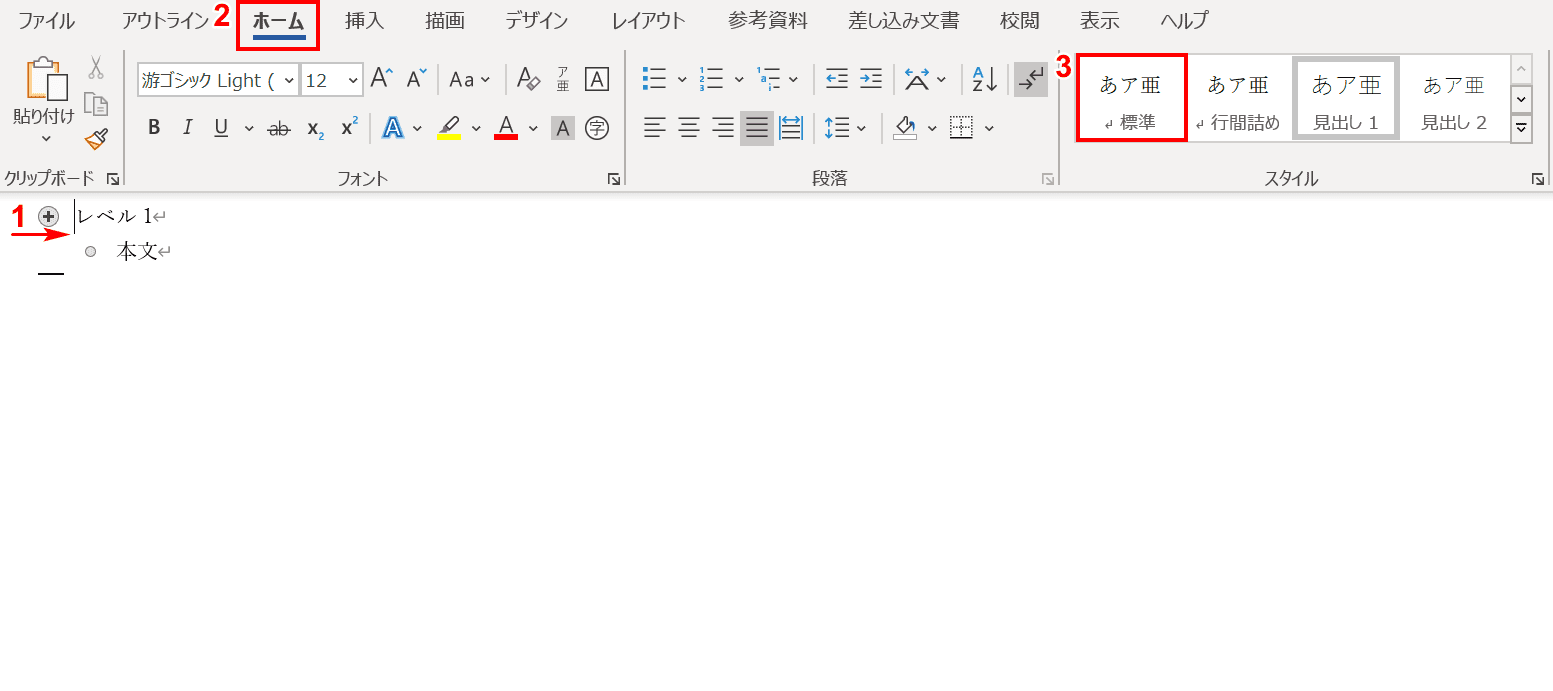
Task: Apply superscript formatting
Action: [348, 128]
